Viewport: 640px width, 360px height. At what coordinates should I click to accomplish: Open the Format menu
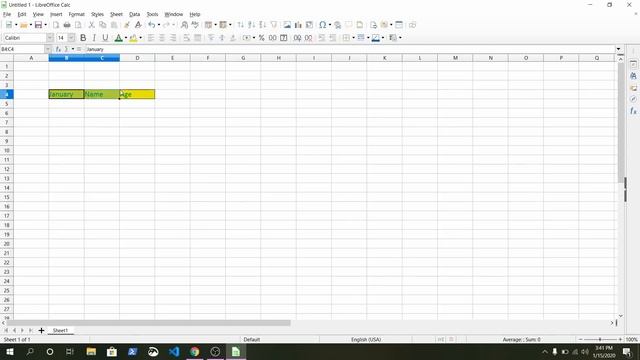click(x=76, y=14)
